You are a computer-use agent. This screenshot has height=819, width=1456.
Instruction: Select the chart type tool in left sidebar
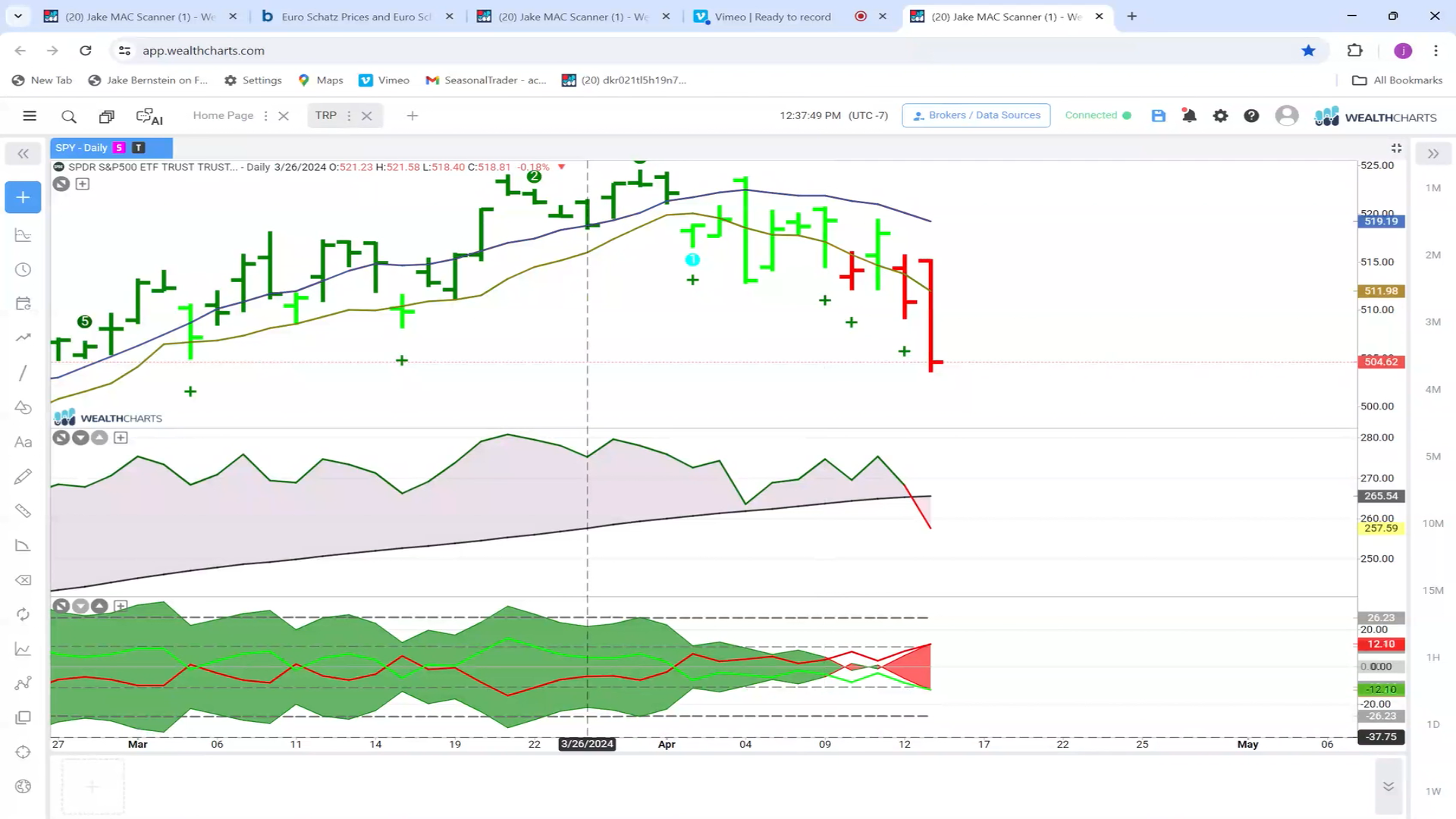tap(23, 235)
